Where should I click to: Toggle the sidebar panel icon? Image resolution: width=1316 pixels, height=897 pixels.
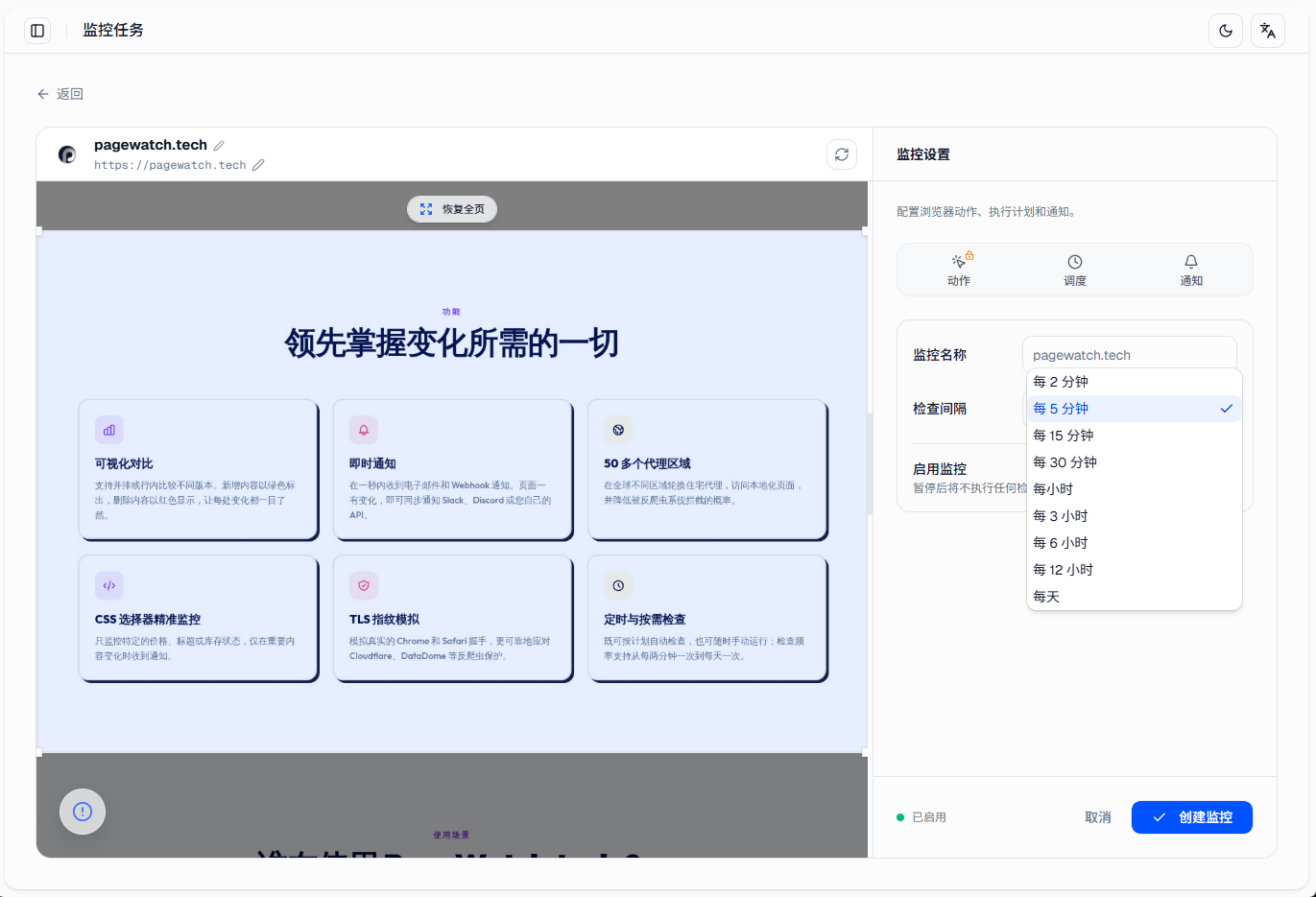(x=37, y=31)
